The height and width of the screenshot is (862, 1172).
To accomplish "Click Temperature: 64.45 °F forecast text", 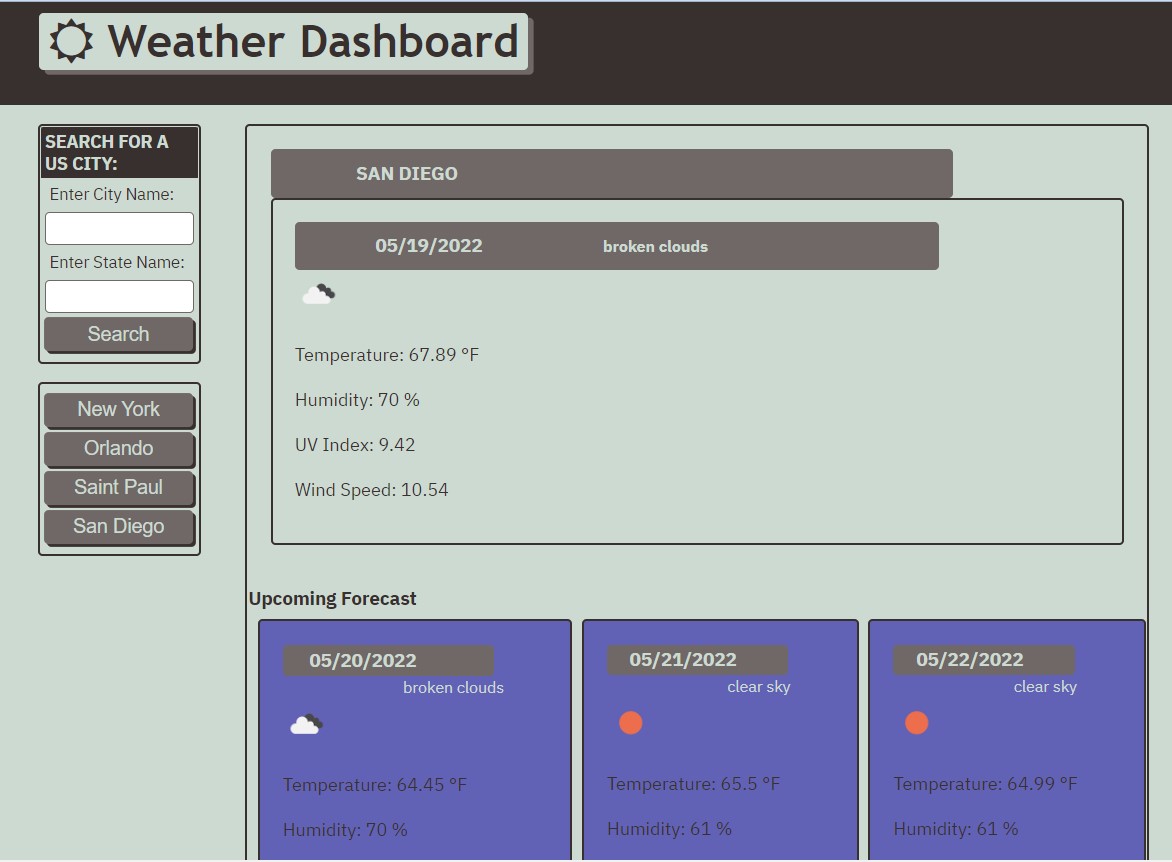I will (x=375, y=785).
